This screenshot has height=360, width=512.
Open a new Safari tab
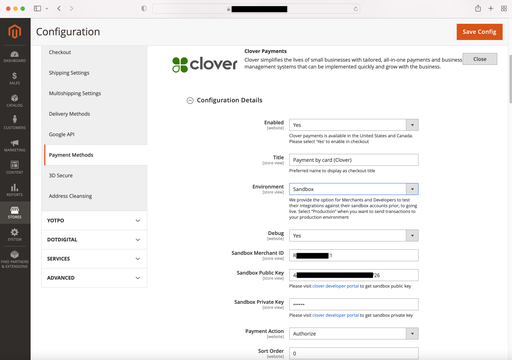[x=491, y=8]
